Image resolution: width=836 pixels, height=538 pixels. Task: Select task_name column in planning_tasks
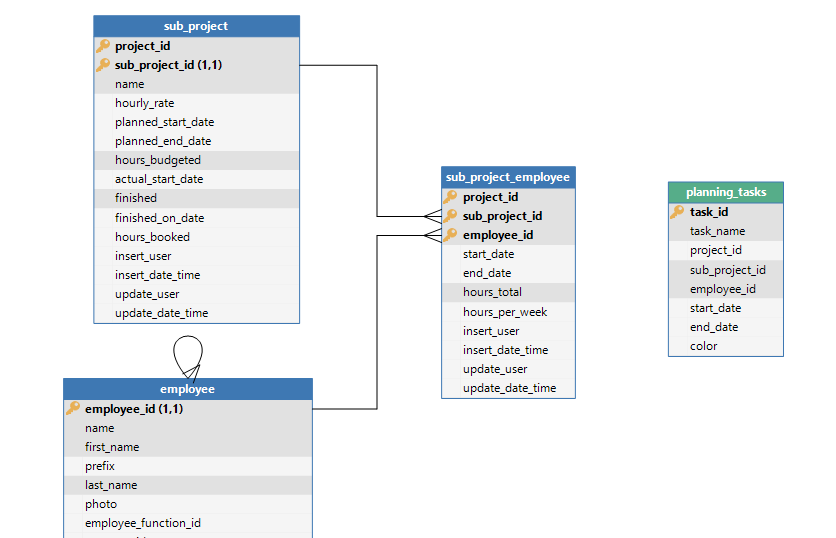tap(717, 231)
